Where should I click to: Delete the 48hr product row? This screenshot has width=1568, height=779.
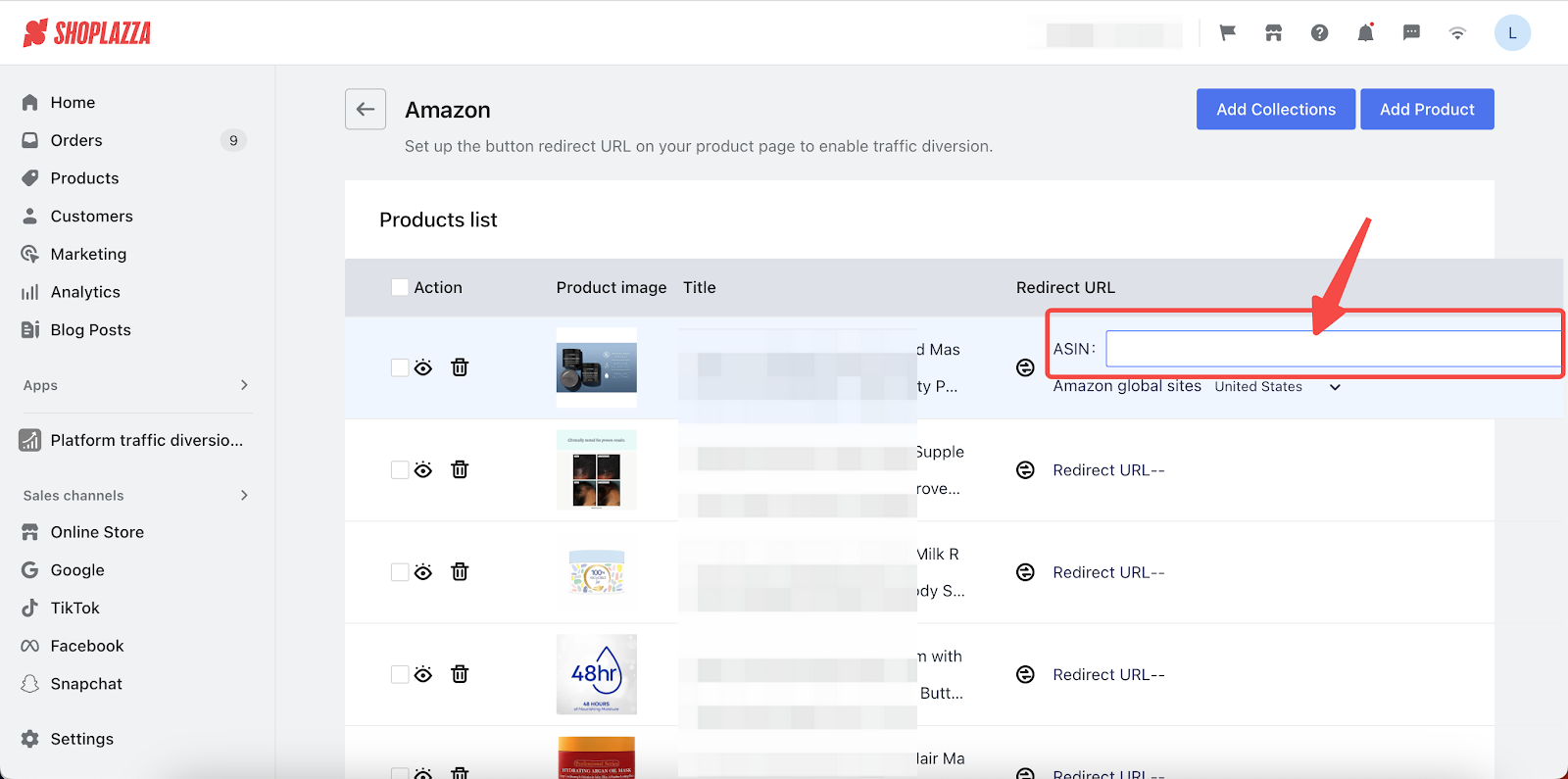coord(460,673)
